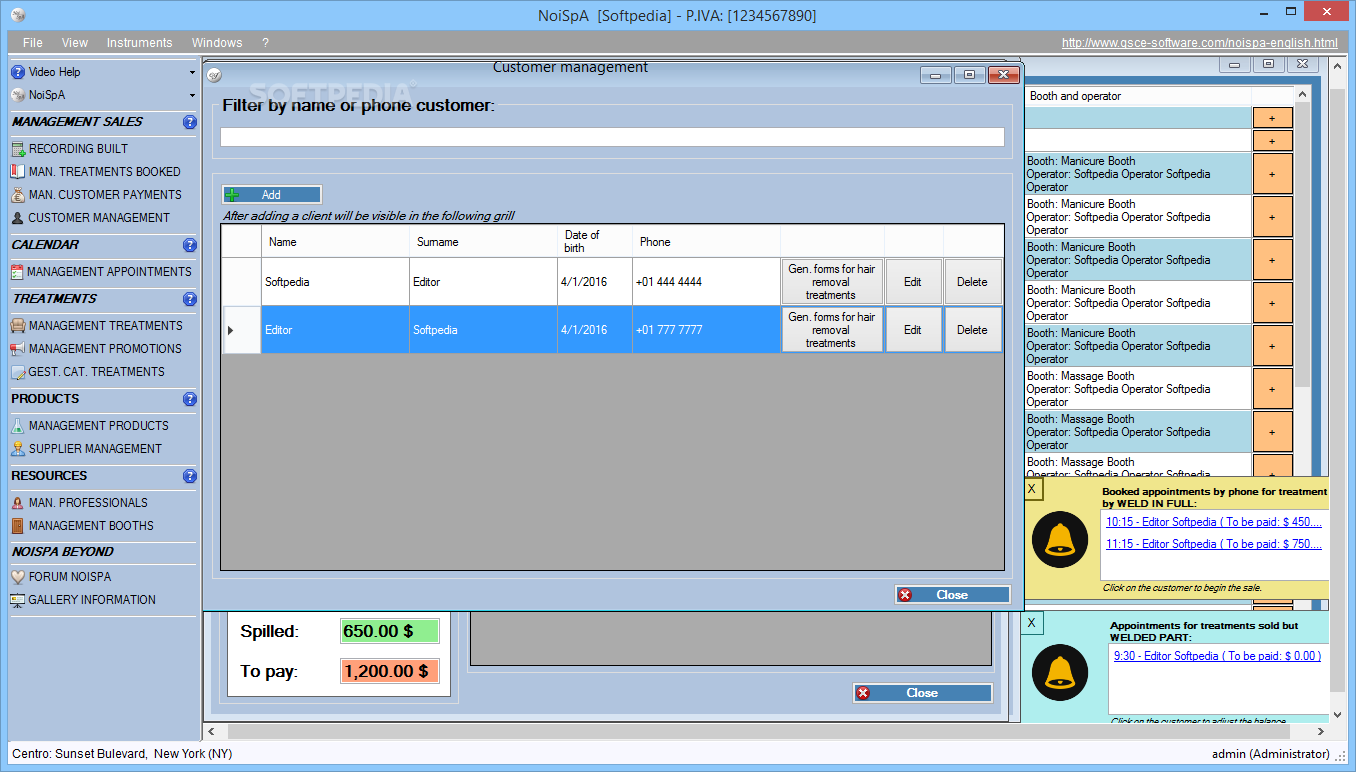The height and width of the screenshot is (772, 1356).
Task: Open the gsce-software.com website link
Action: pyautogui.click(x=1199, y=43)
